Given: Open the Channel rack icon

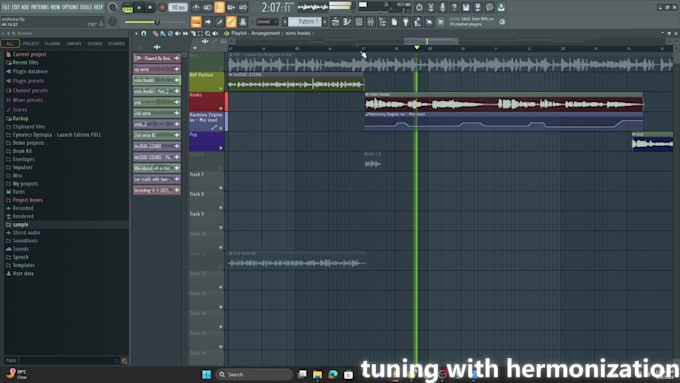Looking at the screenshot, I should coord(359,22).
